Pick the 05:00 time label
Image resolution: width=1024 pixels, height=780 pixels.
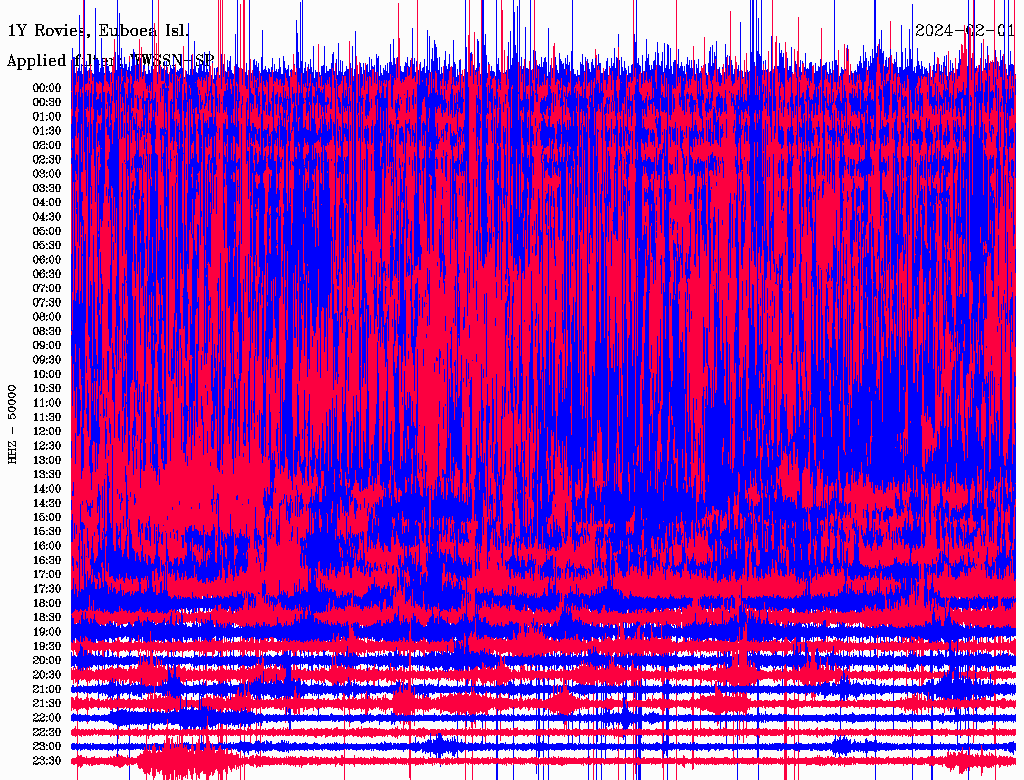click(x=47, y=231)
